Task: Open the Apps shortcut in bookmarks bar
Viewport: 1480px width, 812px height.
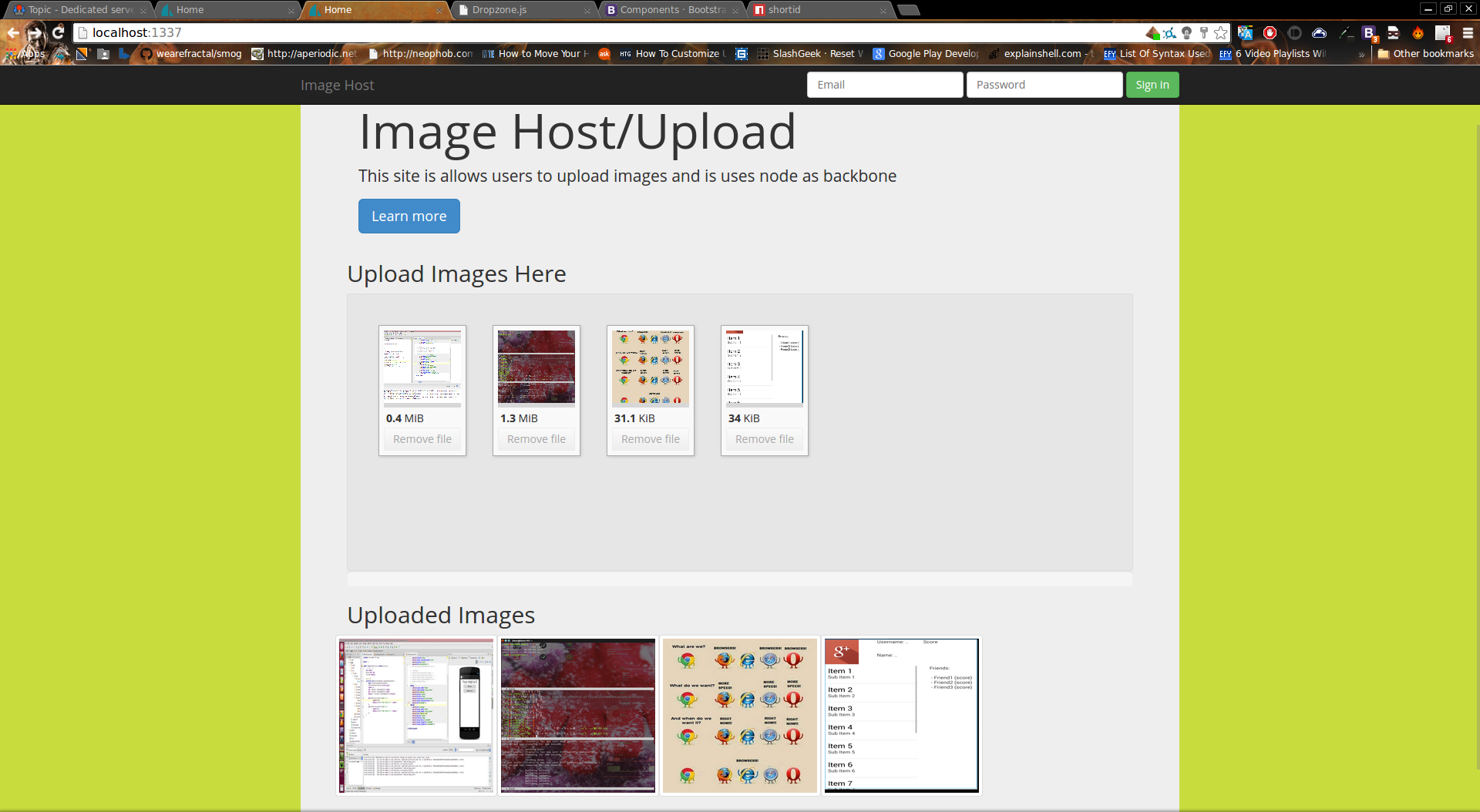Action: [25, 54]
